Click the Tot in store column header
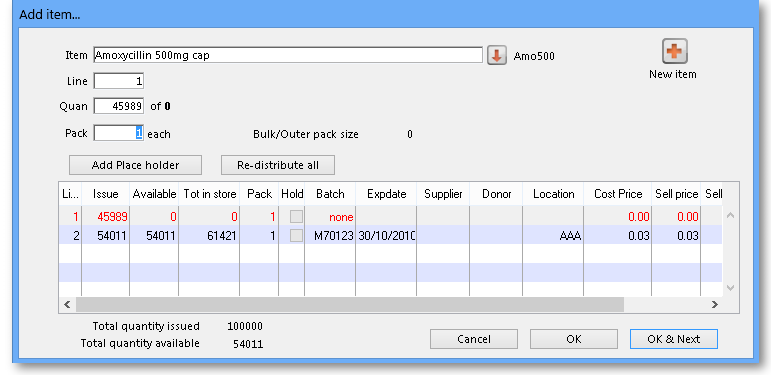 pos(209,194)
